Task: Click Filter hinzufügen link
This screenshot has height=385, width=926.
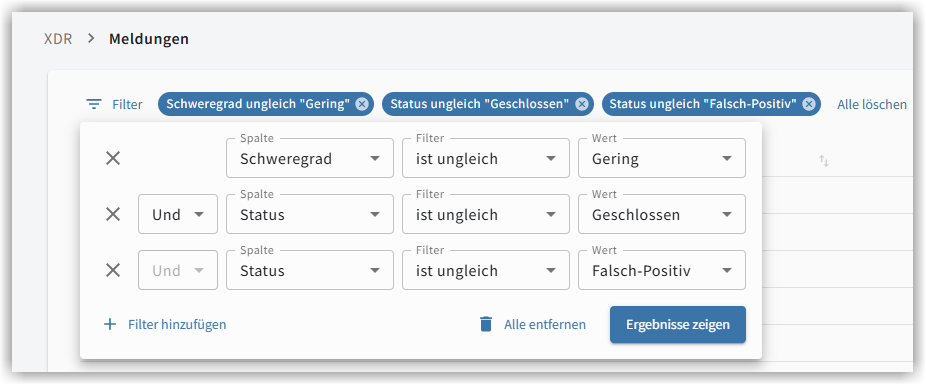Action: tap(177, 324)
